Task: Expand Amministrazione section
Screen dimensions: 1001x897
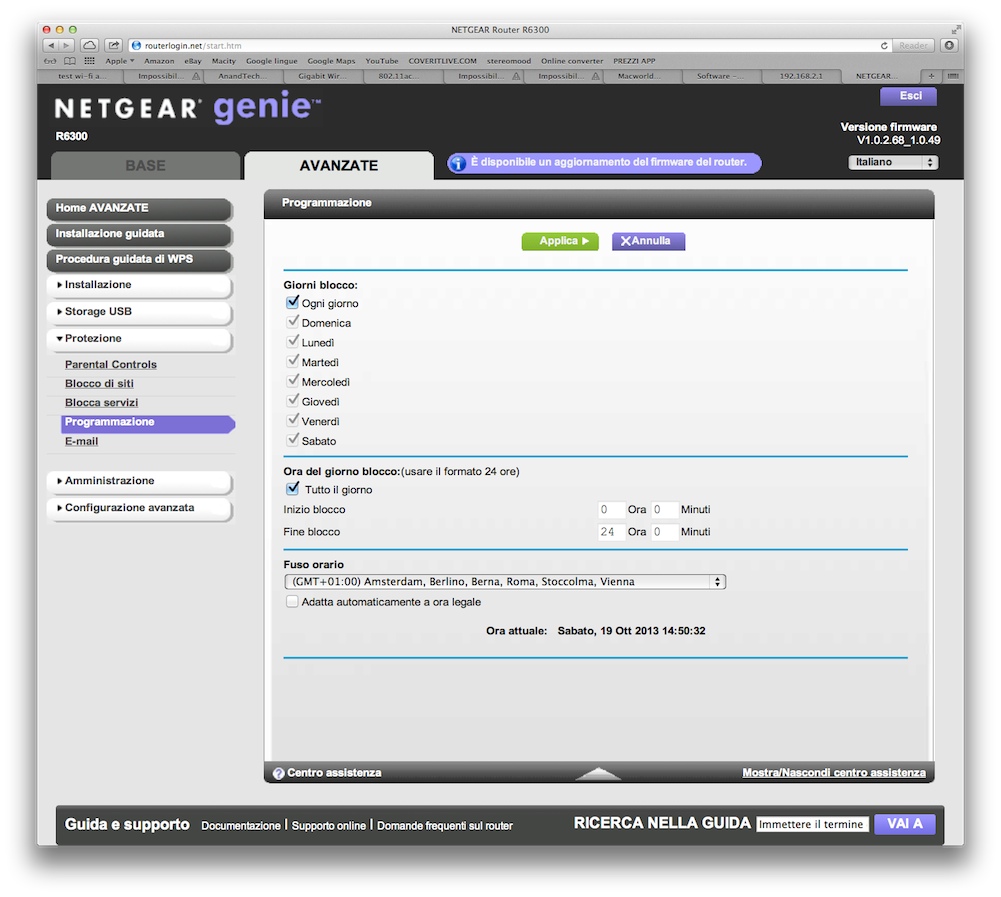Action: [x=139, y=481]
